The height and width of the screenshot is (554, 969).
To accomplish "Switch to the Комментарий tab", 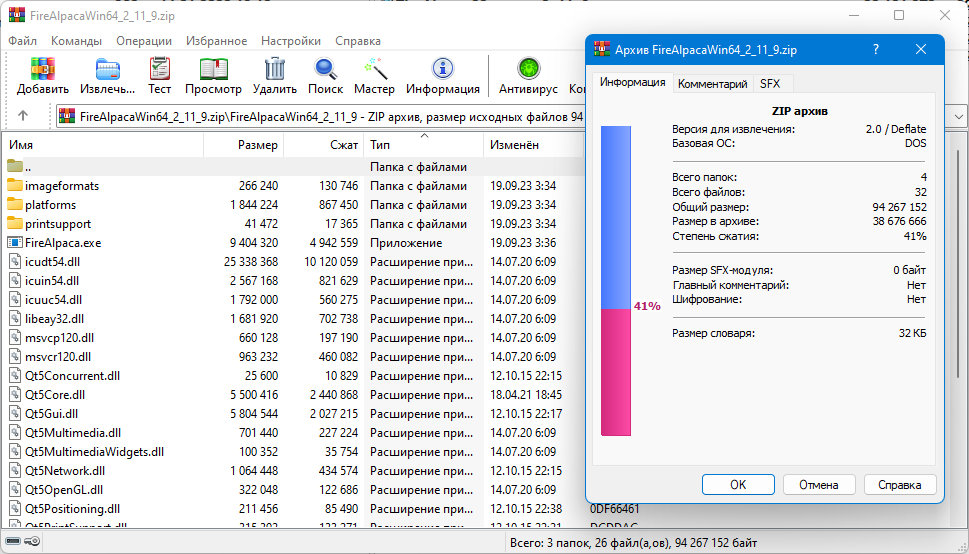I will coord(713,83).
